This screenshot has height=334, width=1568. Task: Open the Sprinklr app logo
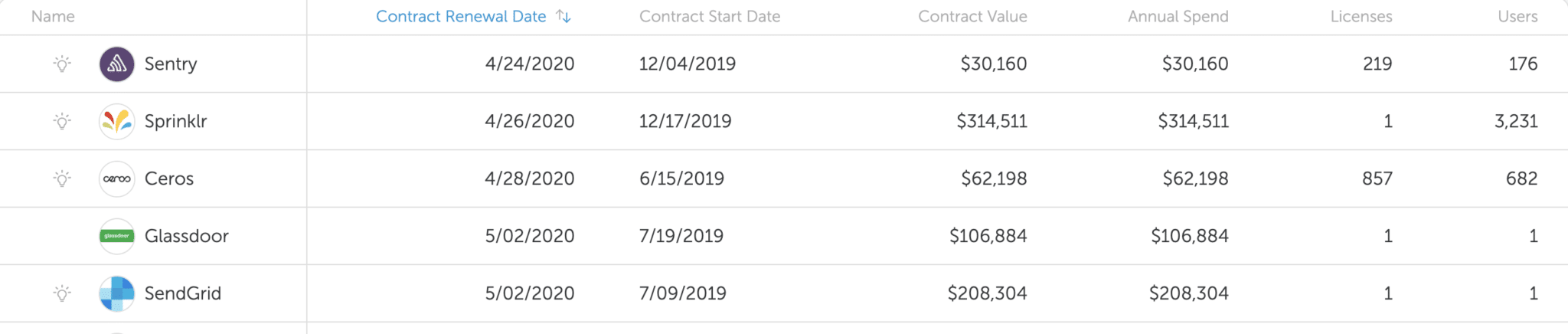[x=117, y=121]
